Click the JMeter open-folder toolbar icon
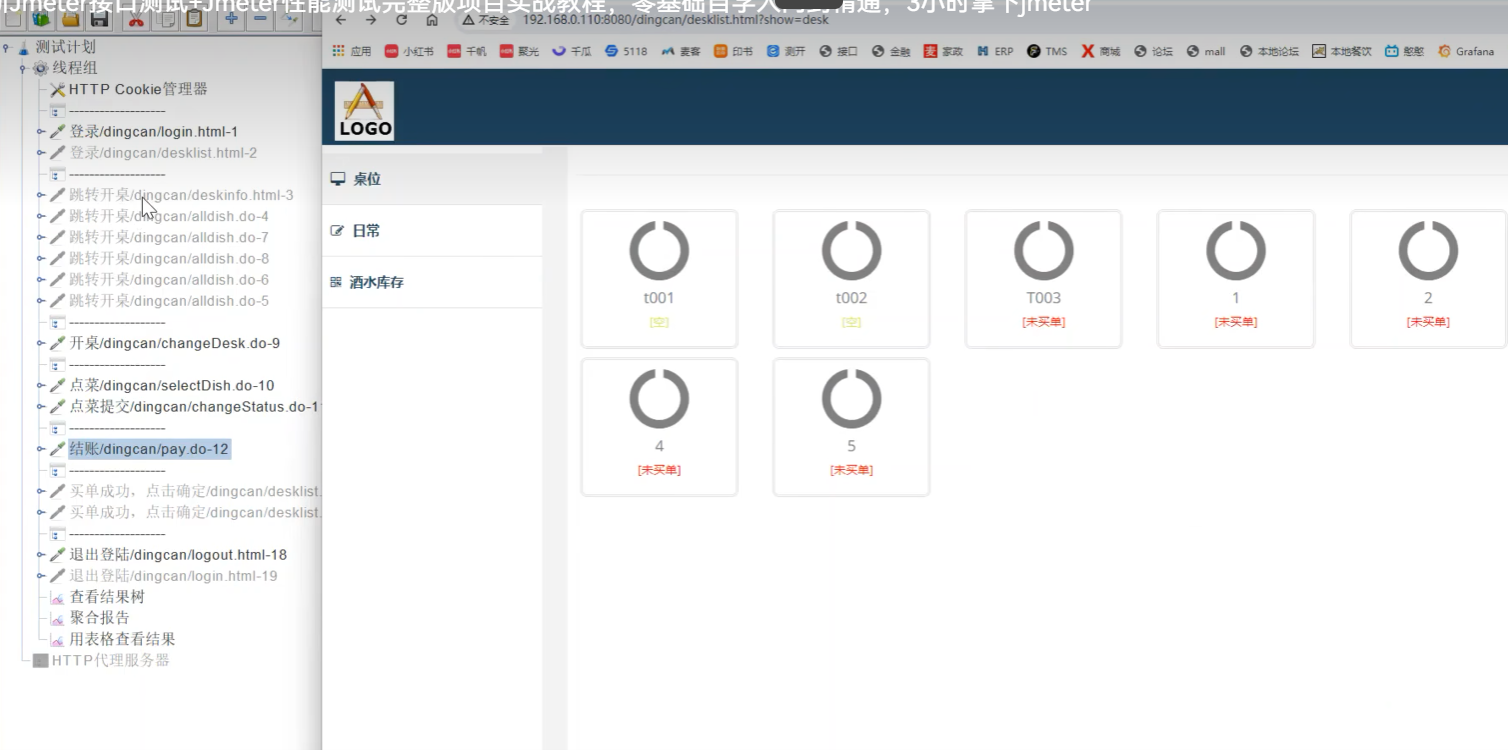The width and height of the screenshot is (1508, 750). (70, 18)
